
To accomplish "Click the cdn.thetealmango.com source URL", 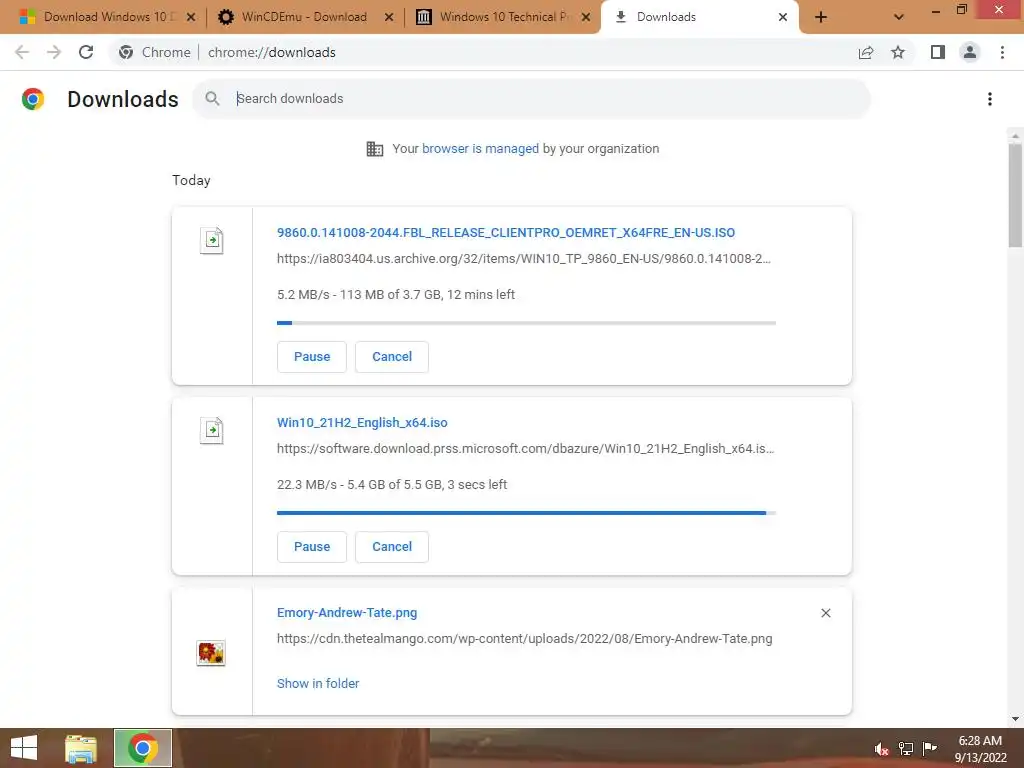I will [524, 639].
